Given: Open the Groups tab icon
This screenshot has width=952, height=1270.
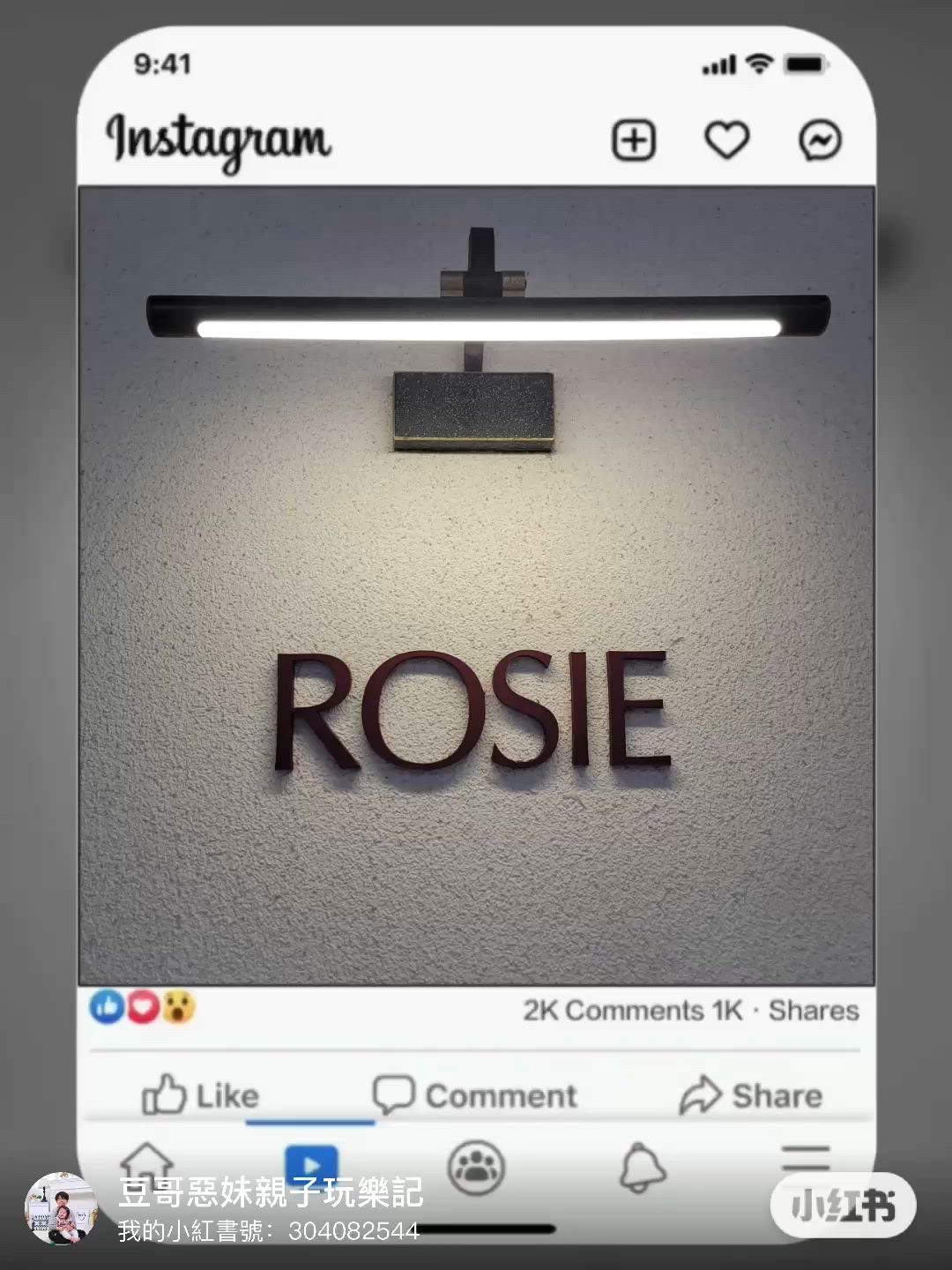Looking at the screenshot, I should pyautogui.click(x=476, y=1168).
